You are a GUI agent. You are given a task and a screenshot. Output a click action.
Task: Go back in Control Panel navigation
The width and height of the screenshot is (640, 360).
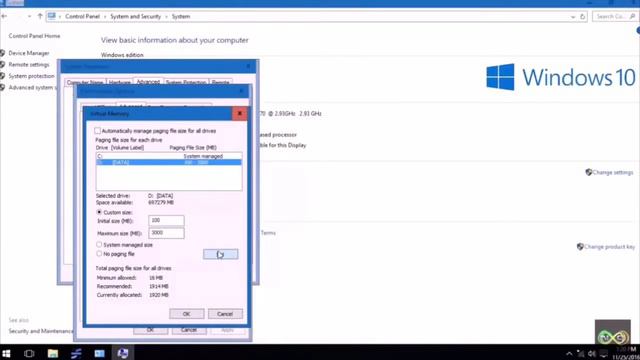(4, 16)
